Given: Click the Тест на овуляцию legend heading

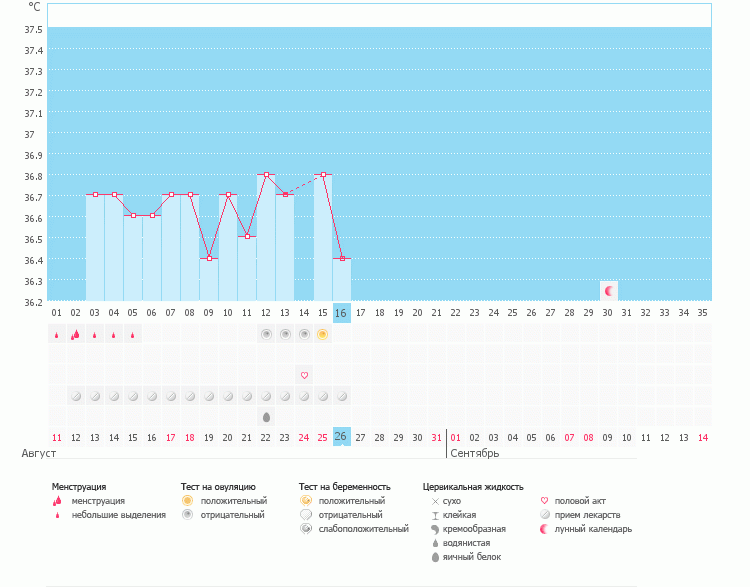Looking at the screenshot, I should pos(218,487).
